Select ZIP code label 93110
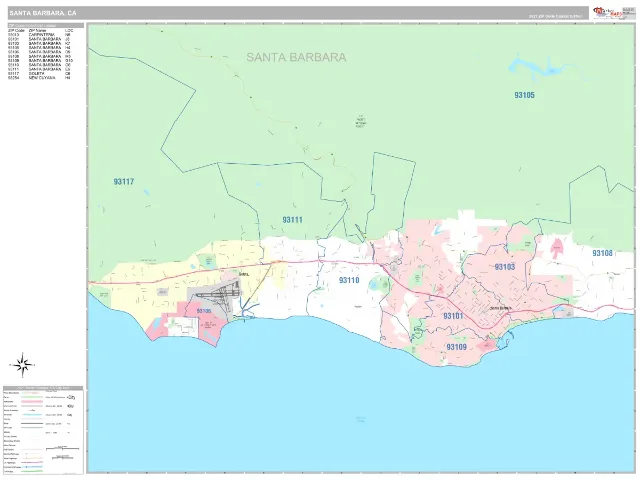This screenshot has height=480, width=640. pos(349,280)
